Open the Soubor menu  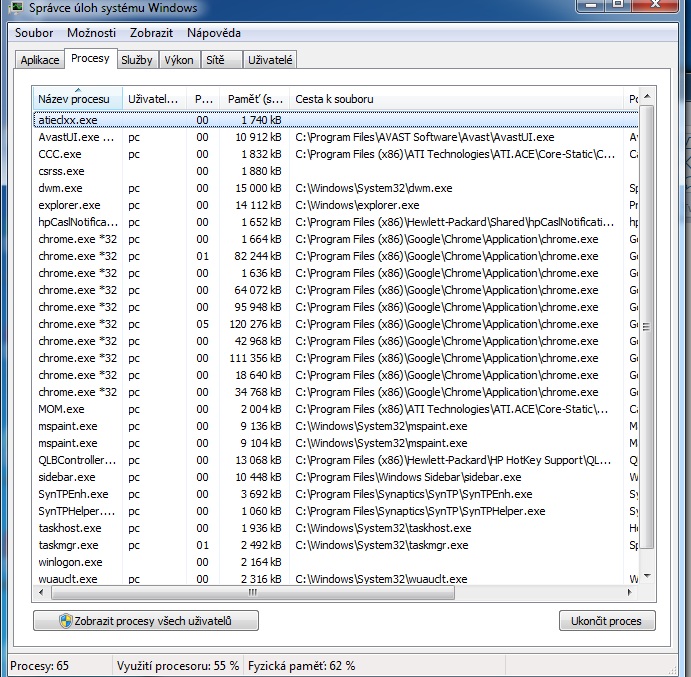pos(34,33)
